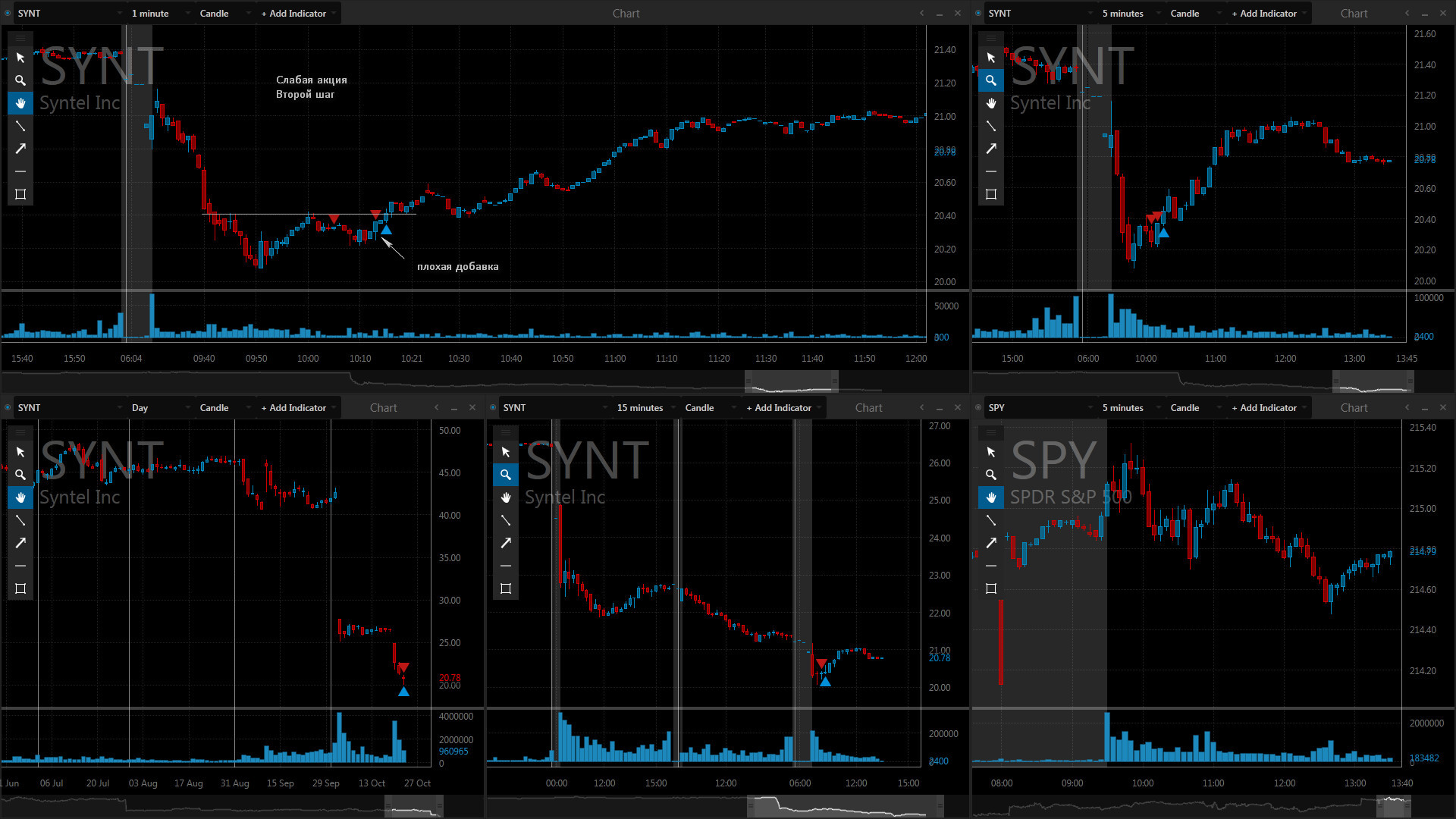
Task: Add Indicator to SPY chart
Action: 1268,407
